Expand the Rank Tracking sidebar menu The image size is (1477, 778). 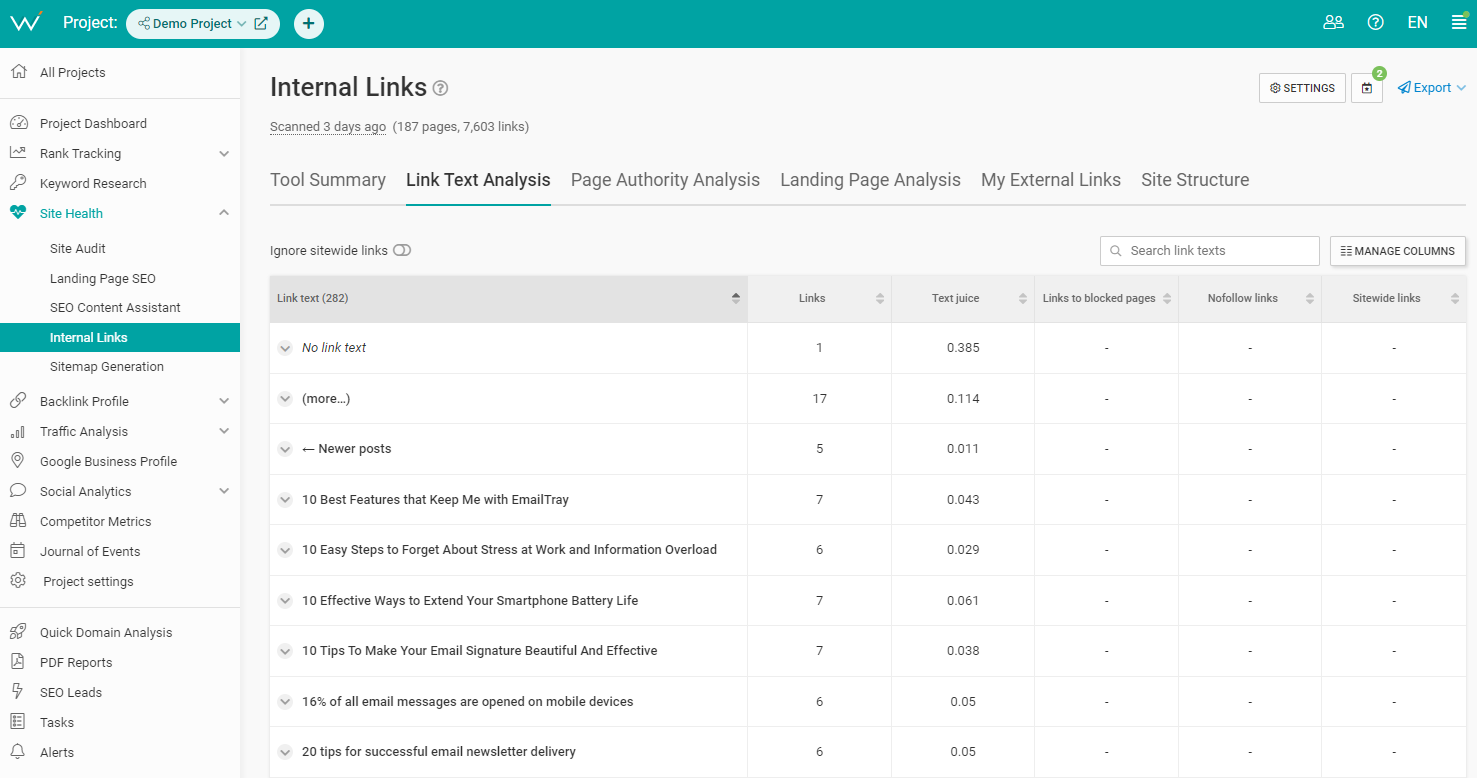click(x=224, y=153)
